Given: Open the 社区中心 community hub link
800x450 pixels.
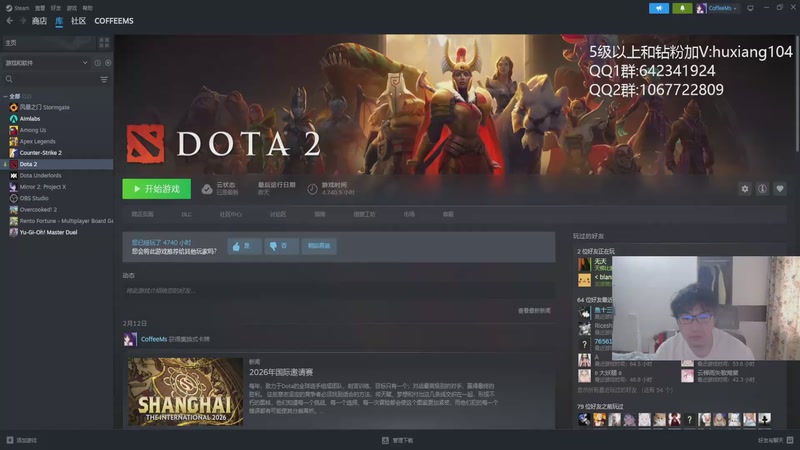Looking at the screenshot, I should [x=231, y=214].
